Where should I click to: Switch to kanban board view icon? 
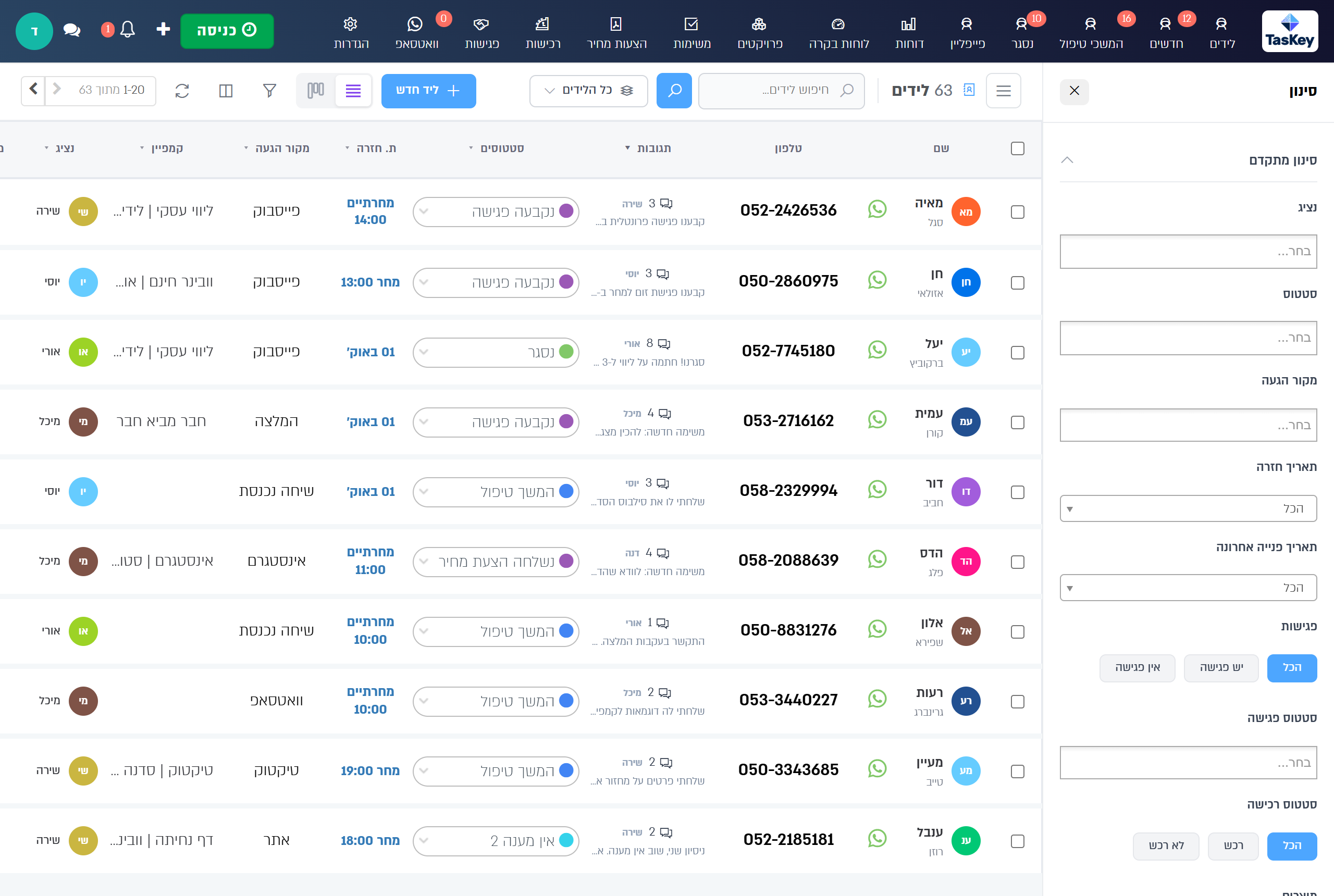point(315,90)
